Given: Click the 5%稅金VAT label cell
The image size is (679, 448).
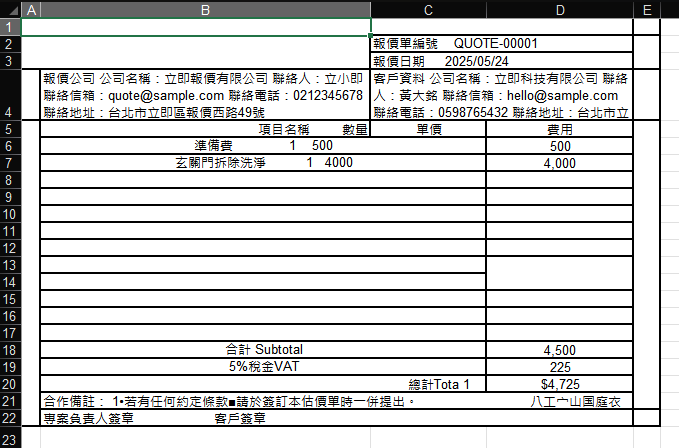Looking at the screenshot, I should click(263, 367).
